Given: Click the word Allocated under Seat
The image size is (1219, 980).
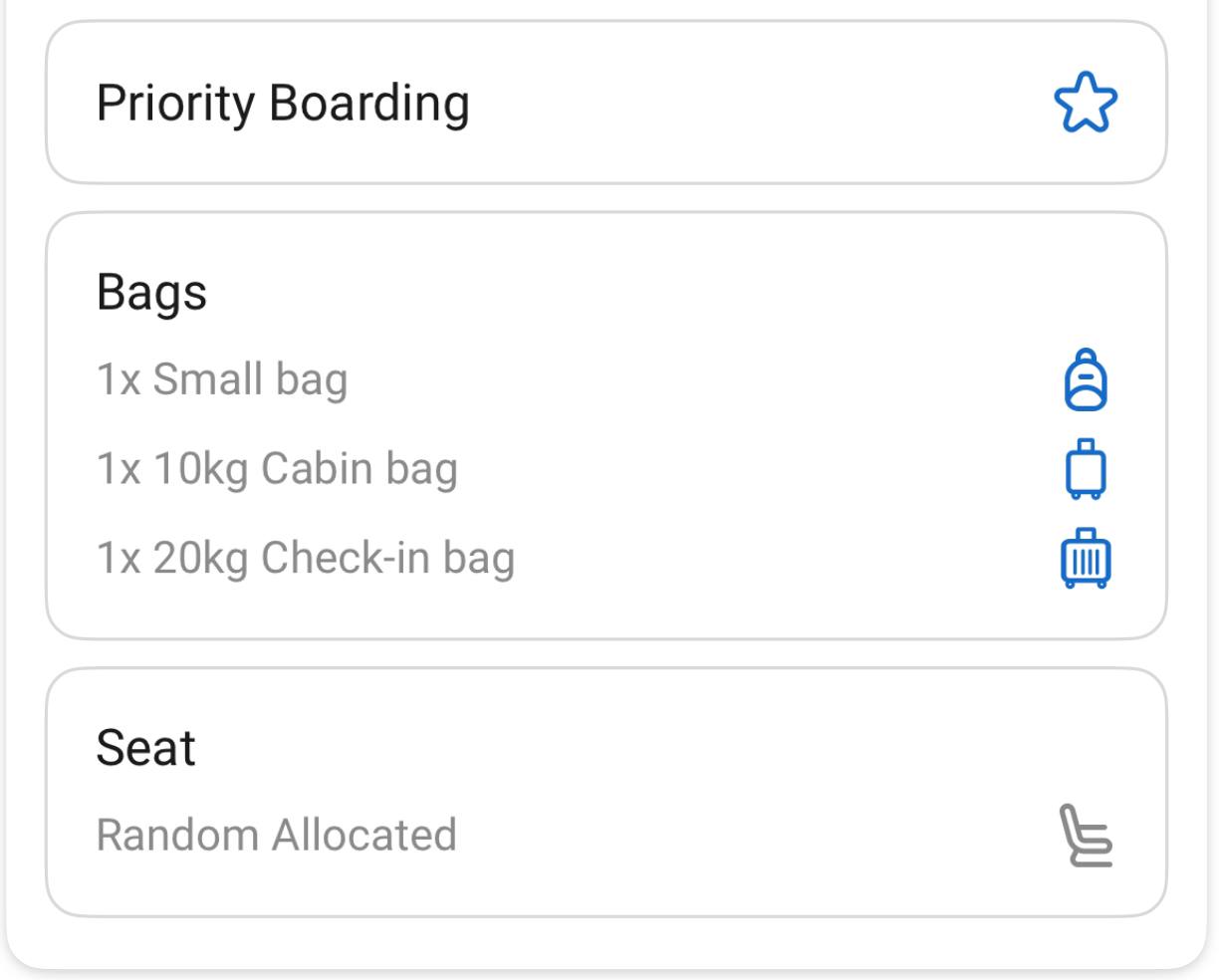Looking at the screenshot, I should point(365,835).
